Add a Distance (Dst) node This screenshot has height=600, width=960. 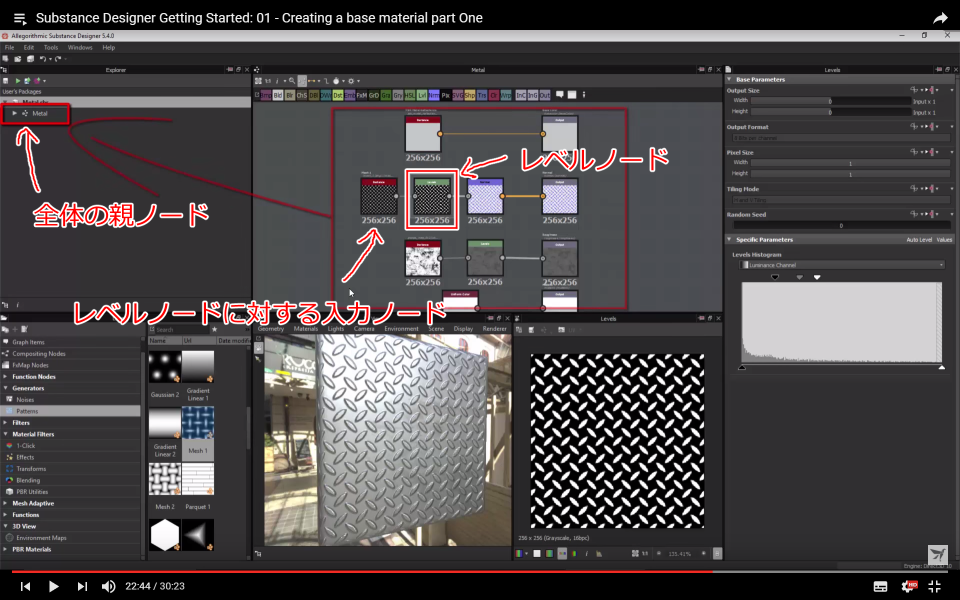click(338, 95)
